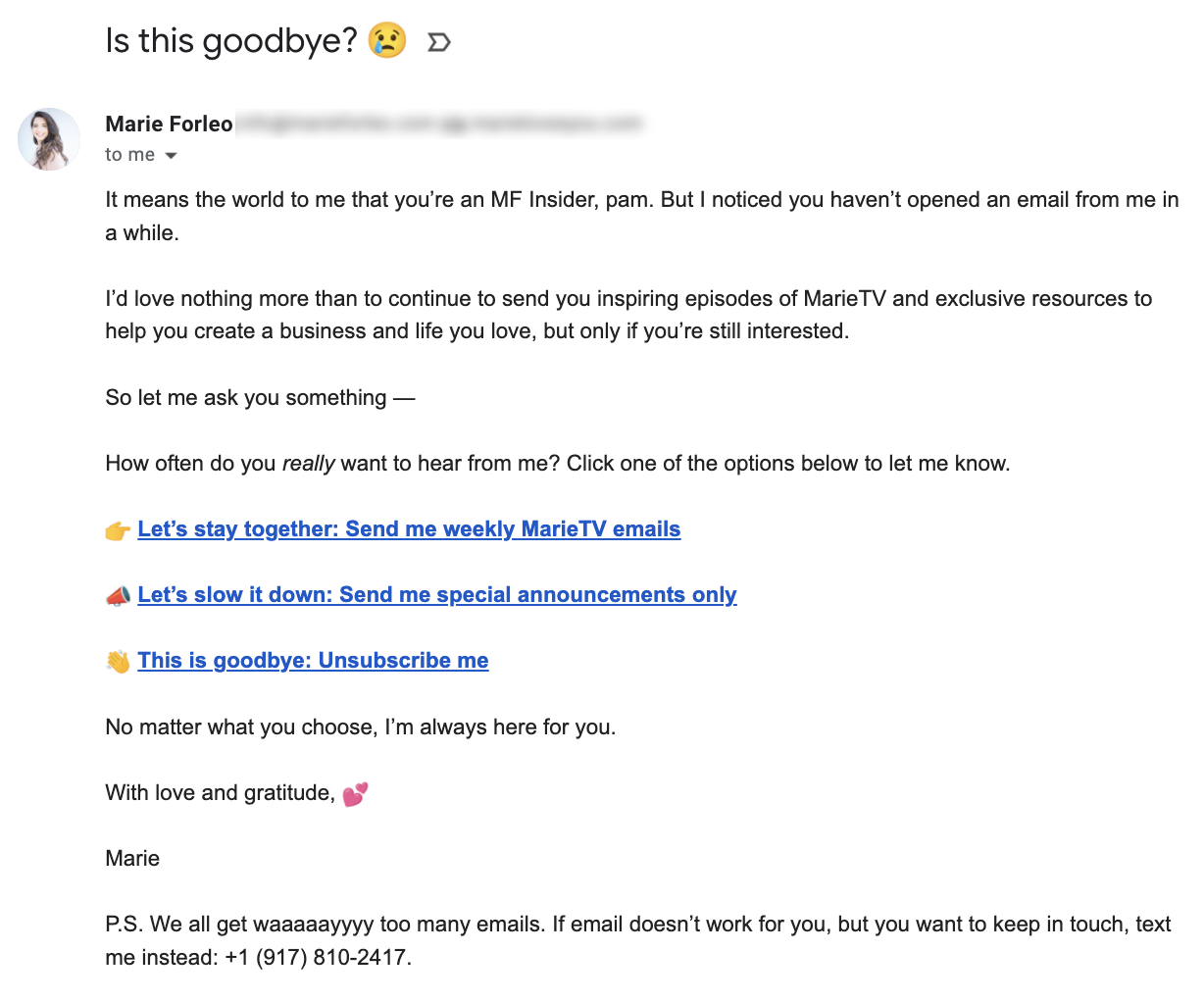Click the pink hearts emoji after the sign-off
This screenshot has width=1204, height=1002.
[x=355, y=793]
